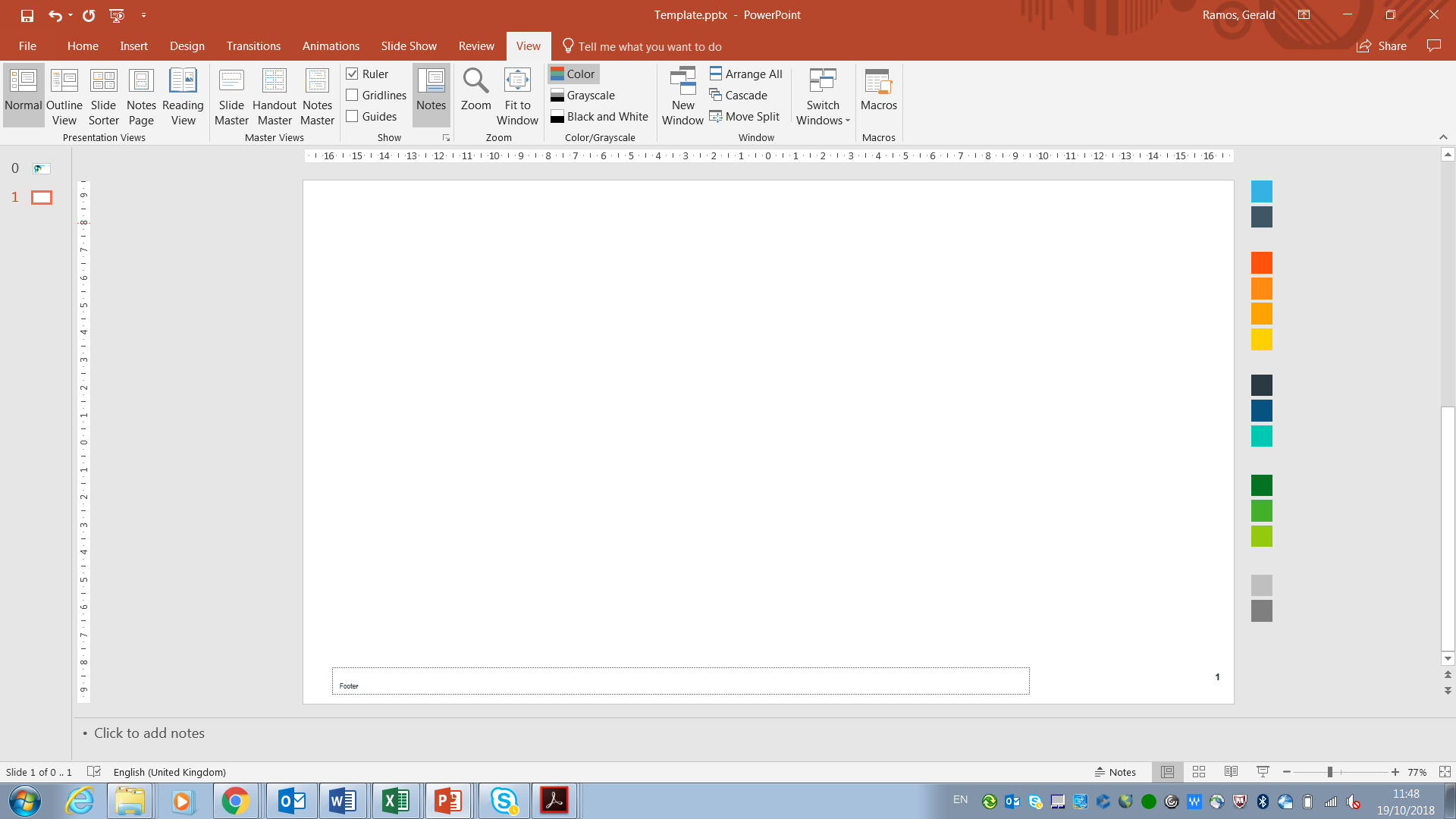Click Cascade windows
Screen dimensions: 1456x819
(x=738, y=95)
